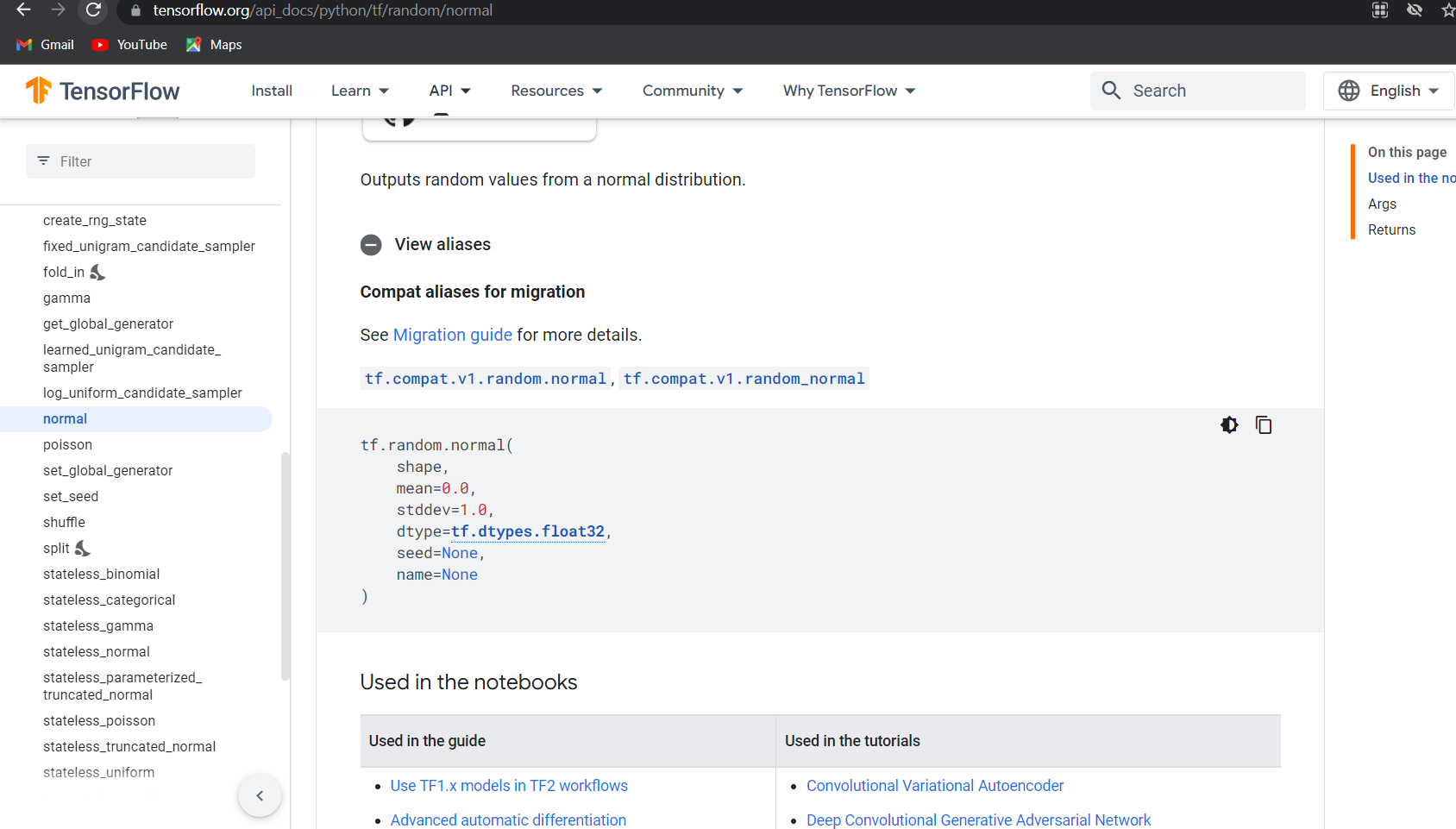
Task: Select set_seed in sidebar
Action: pyautogui.click(x=71, y=497)
